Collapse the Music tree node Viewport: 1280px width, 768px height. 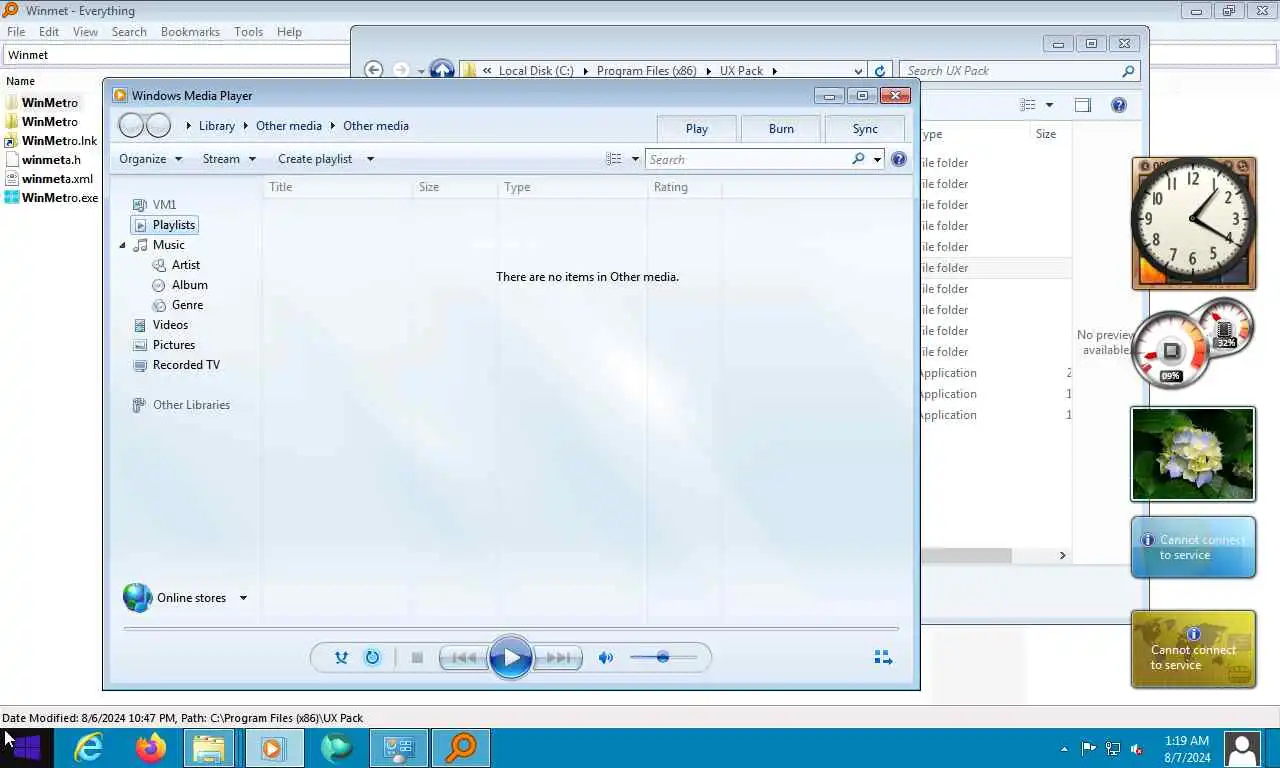click(123, 245)
